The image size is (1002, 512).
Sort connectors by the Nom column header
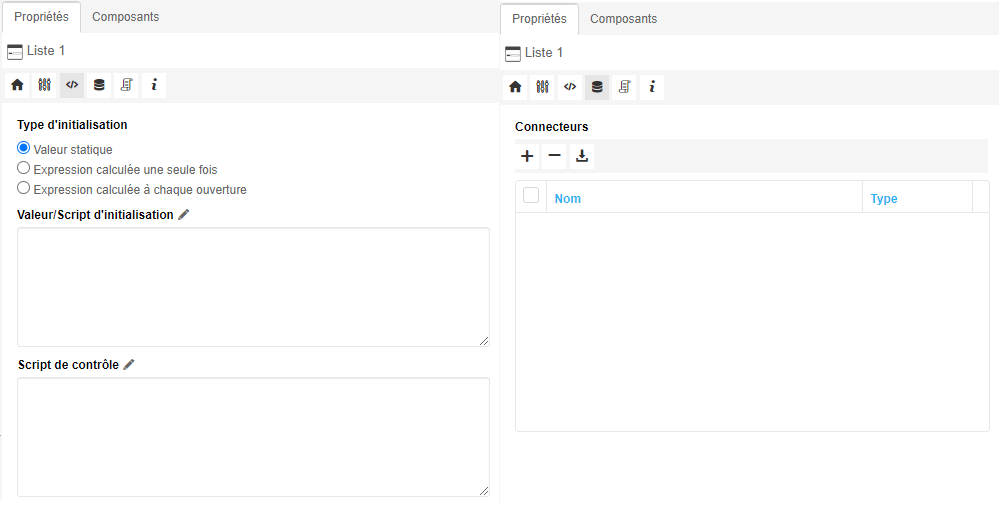tap(568, 199)
